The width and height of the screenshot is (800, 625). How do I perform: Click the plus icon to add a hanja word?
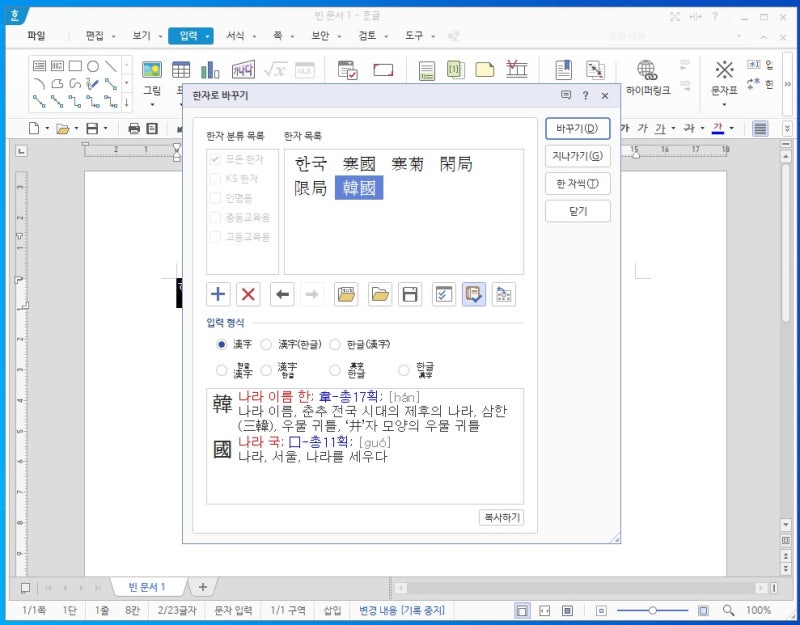pos(218,294)
